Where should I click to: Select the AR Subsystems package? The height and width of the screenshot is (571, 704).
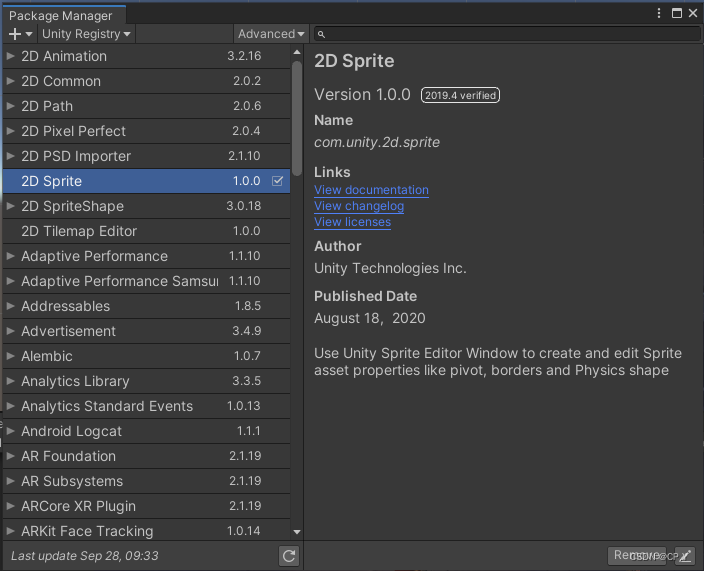click(146, 481)
